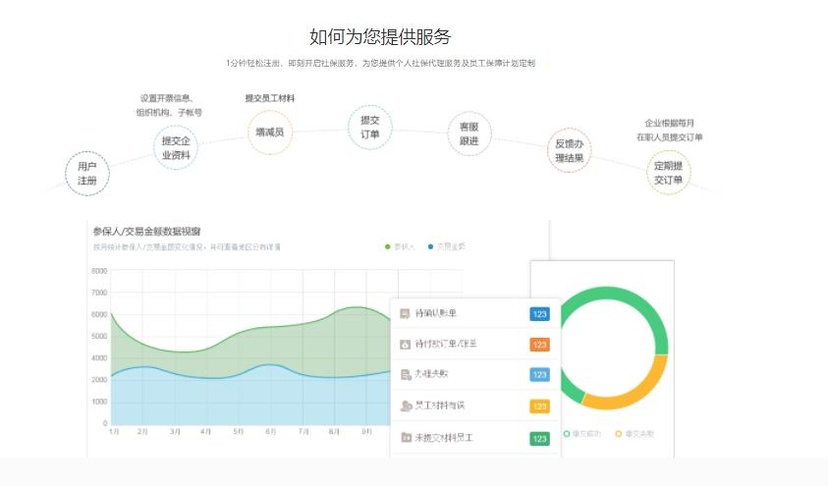Select the 增减员 step circle
828x486 pixels.
270,132
